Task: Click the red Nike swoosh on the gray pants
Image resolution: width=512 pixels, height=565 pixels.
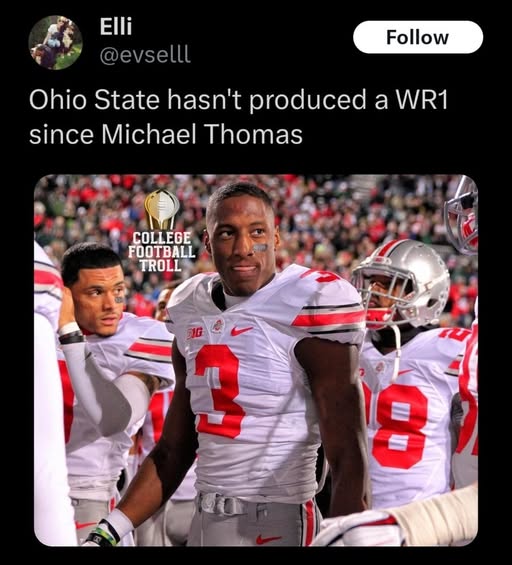Action: [x=268, y=539]
